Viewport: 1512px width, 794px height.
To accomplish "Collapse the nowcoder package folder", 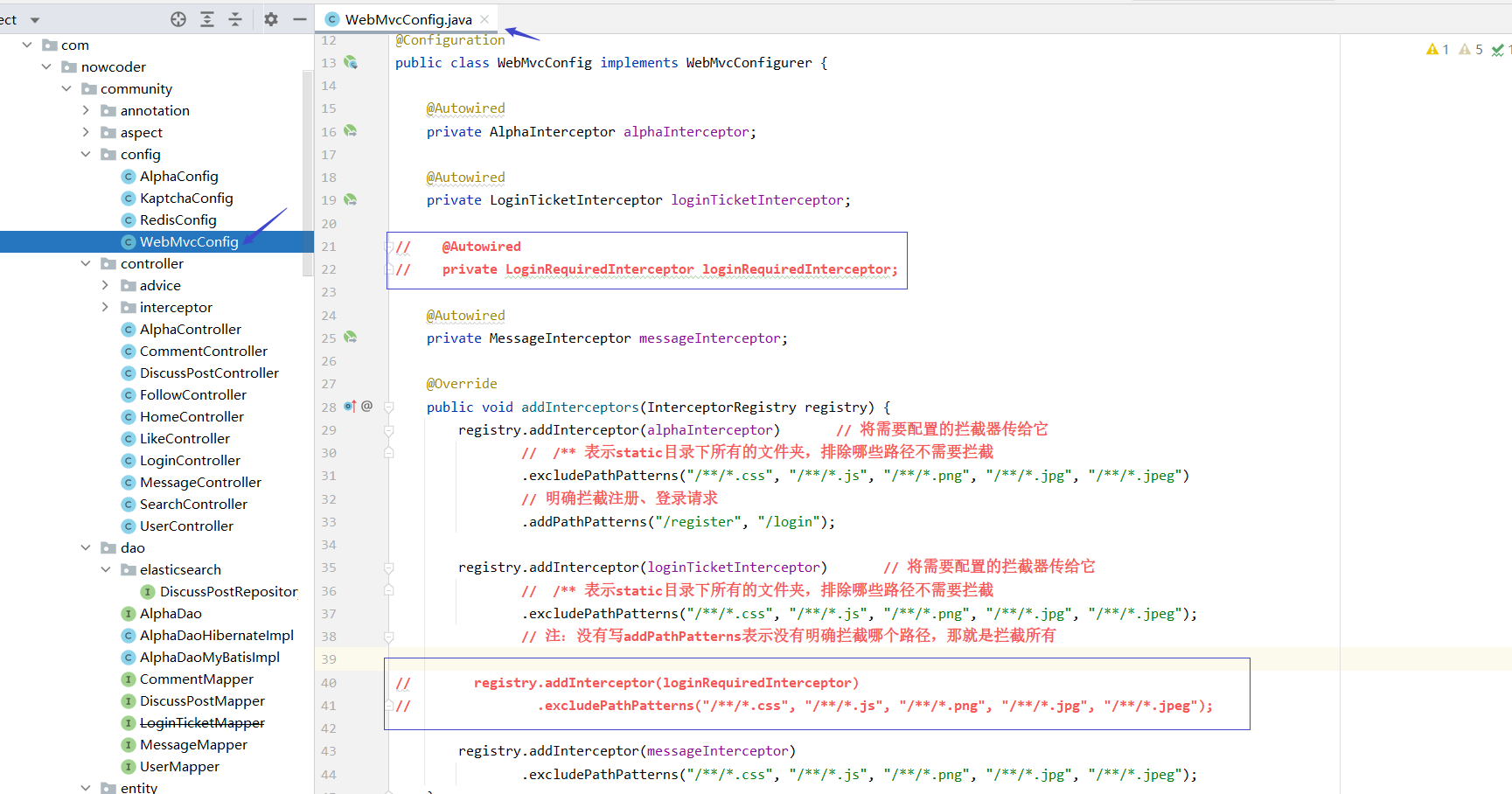I will [x=46, y=66].
